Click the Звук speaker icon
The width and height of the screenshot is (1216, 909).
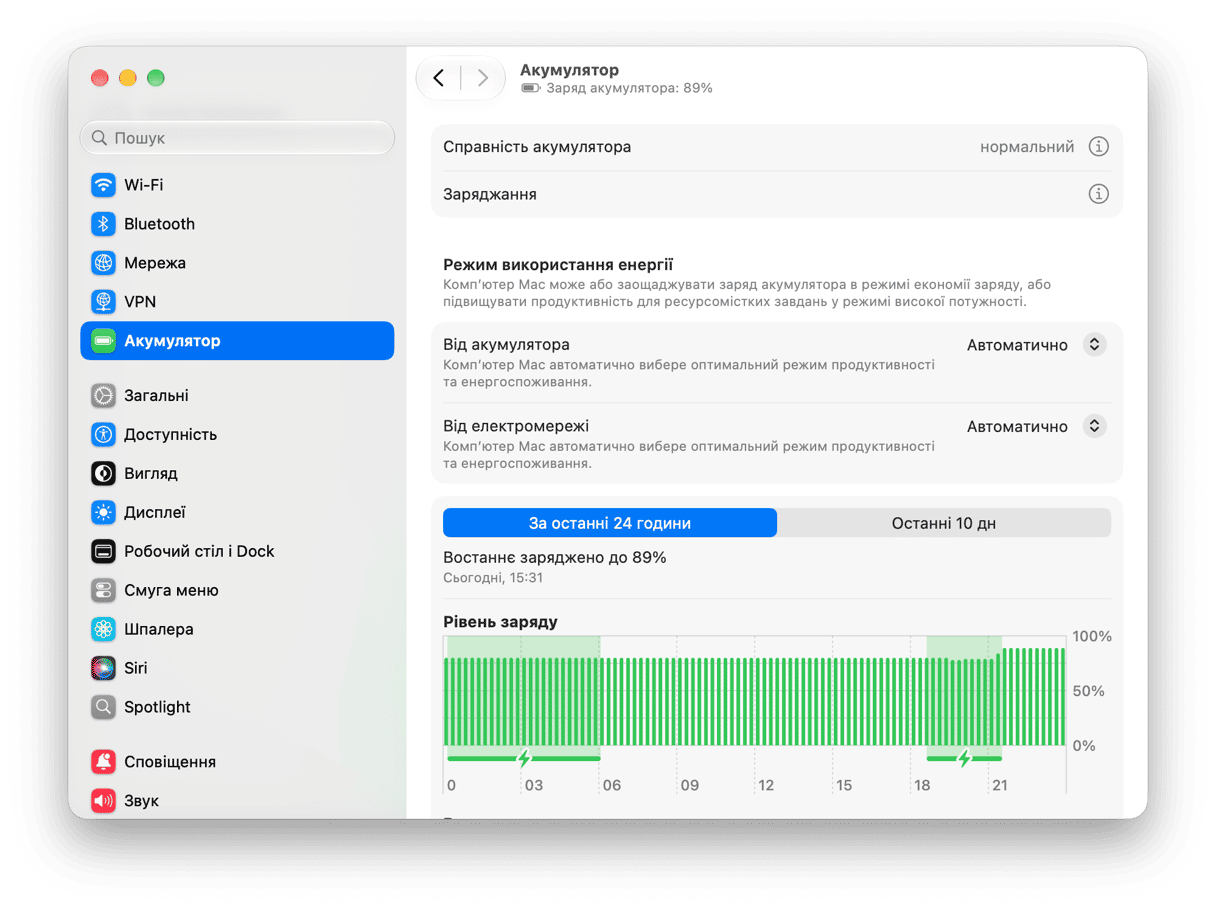pyautogui.click(x=103, y=801)
